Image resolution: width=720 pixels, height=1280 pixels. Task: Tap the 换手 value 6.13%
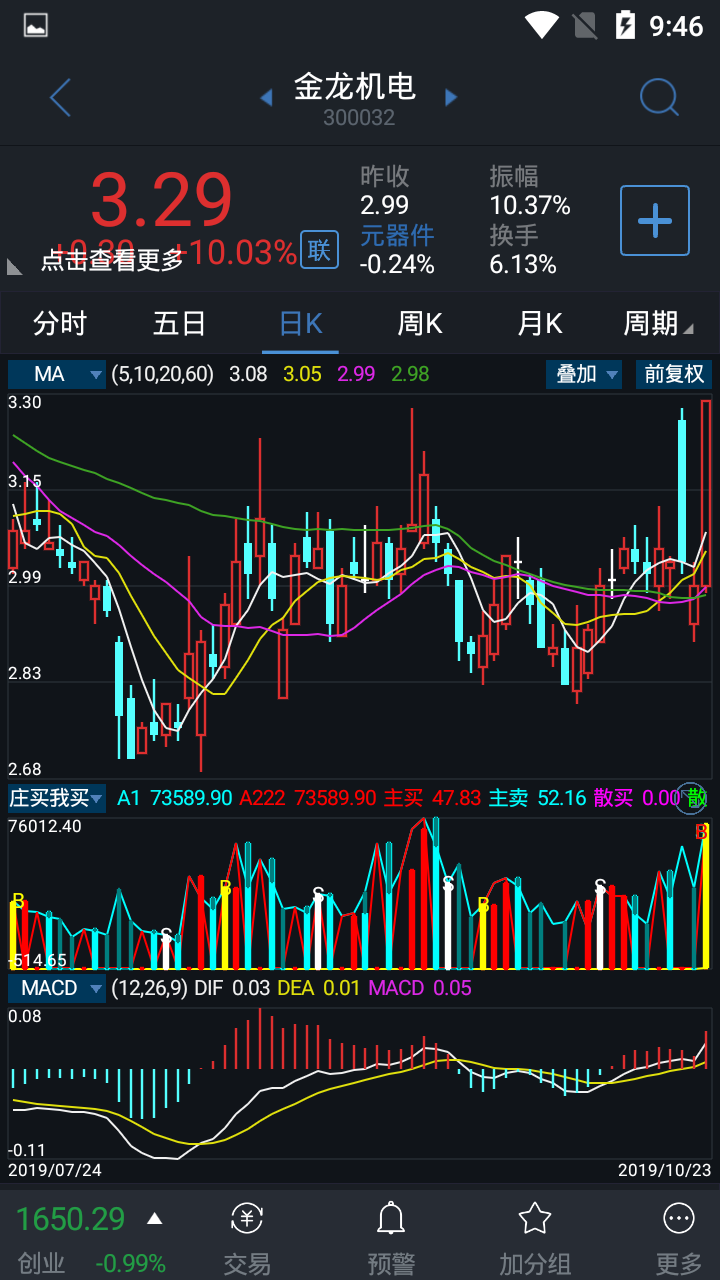(523, 265)
